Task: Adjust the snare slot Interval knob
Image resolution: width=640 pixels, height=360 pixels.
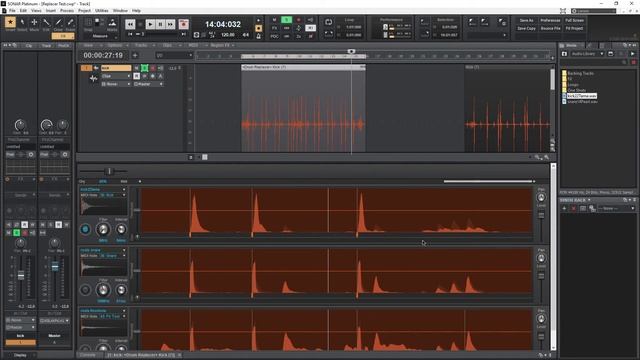Action: coord(121,290)
